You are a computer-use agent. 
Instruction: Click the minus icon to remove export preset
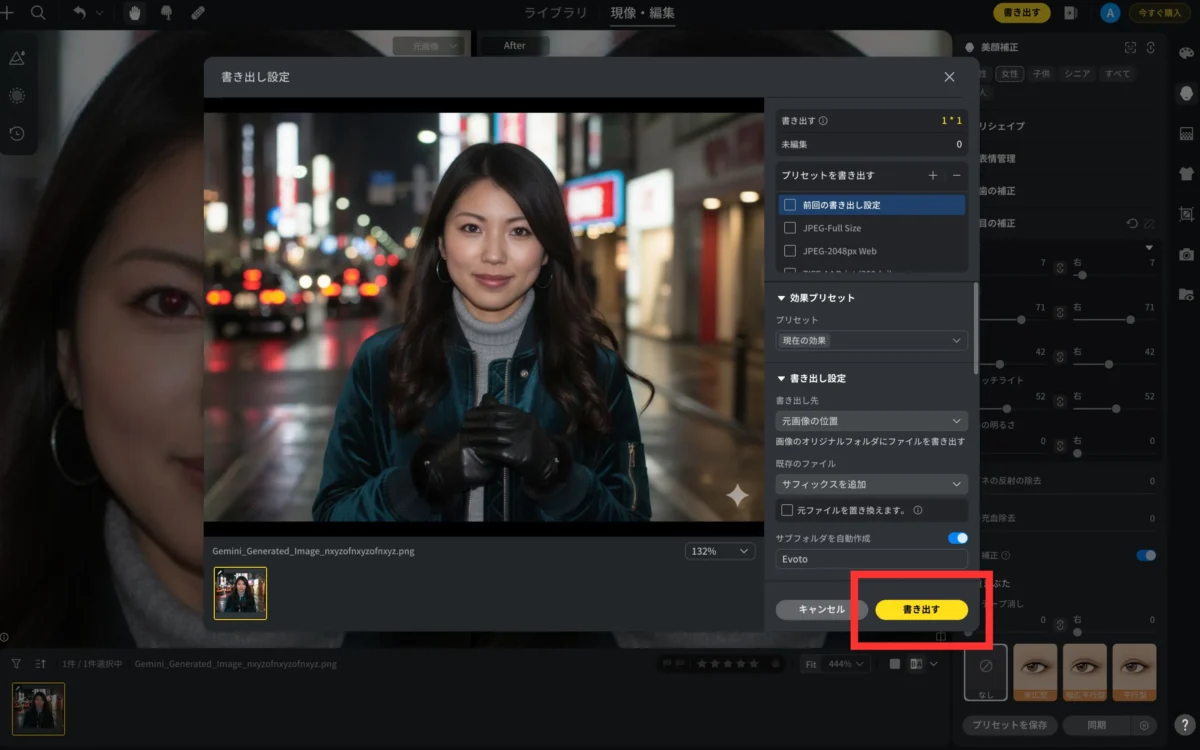[x=956, y=175]
